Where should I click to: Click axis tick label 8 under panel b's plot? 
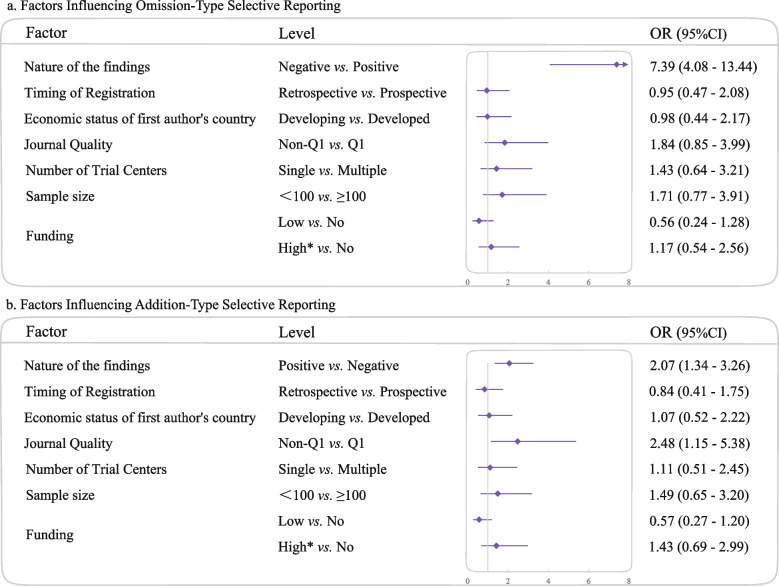[628, 579]
